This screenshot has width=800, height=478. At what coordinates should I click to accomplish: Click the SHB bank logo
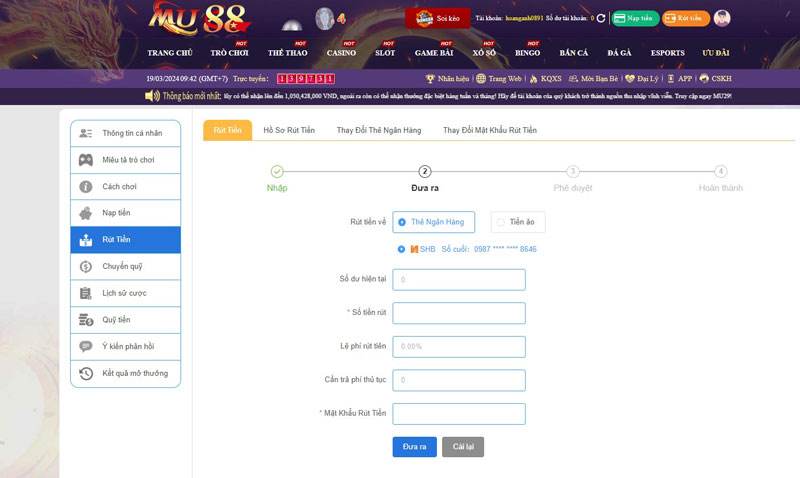414,249
